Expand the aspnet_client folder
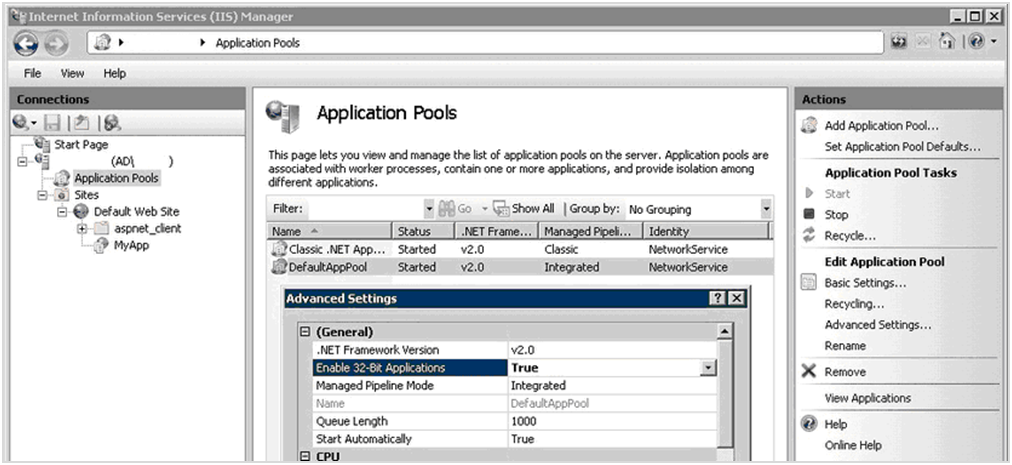This screenshot has height=465, width=1012. coord(82,229)
